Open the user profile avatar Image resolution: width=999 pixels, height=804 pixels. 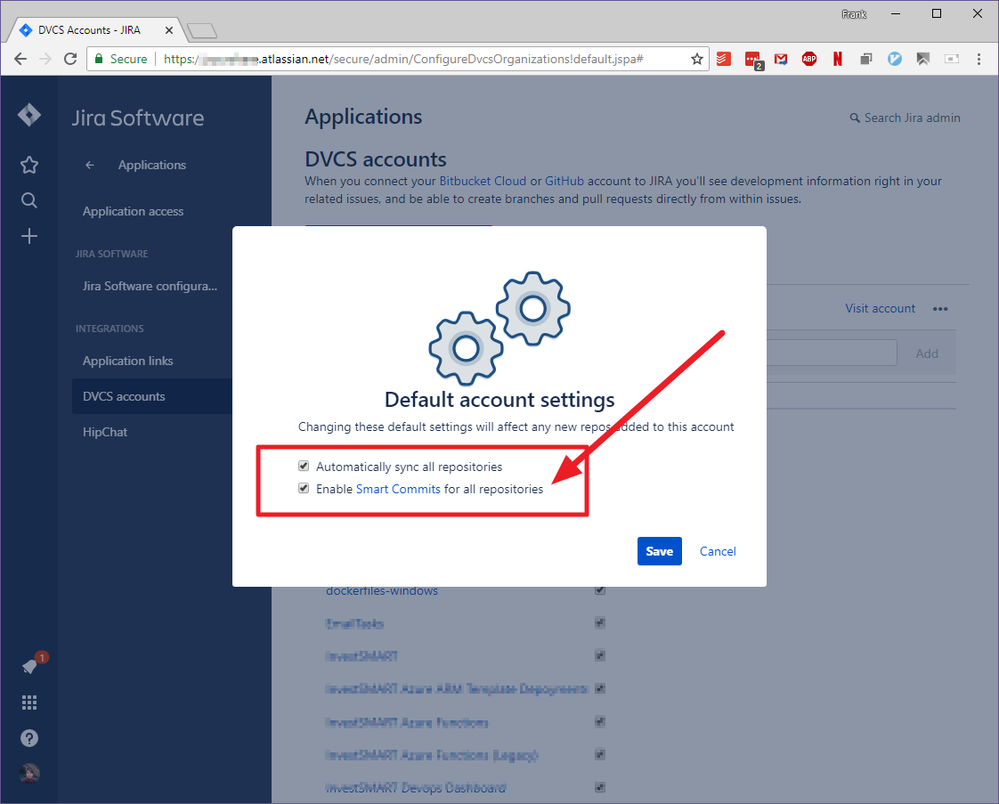(29, 774)
